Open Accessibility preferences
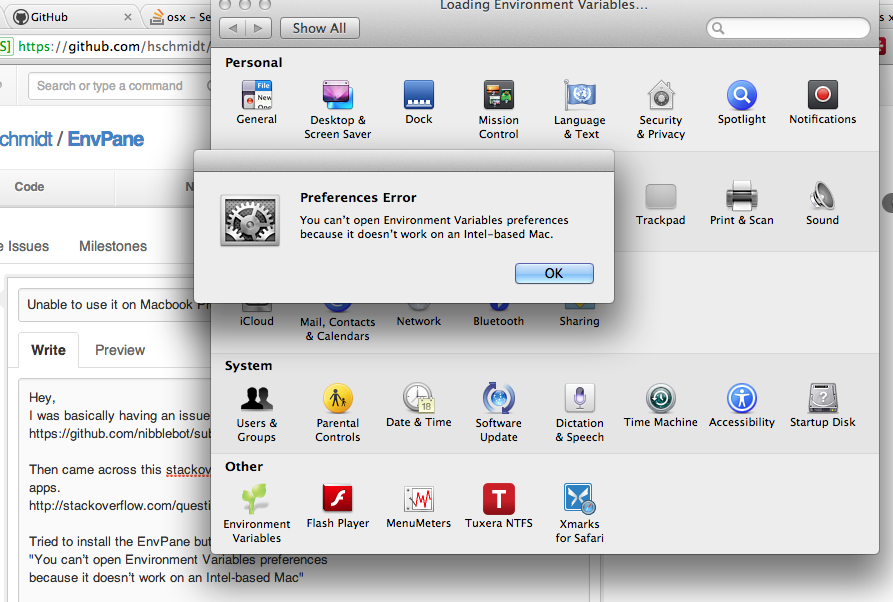This screenshot has height=602, width=893. click(x=742, y=406)
